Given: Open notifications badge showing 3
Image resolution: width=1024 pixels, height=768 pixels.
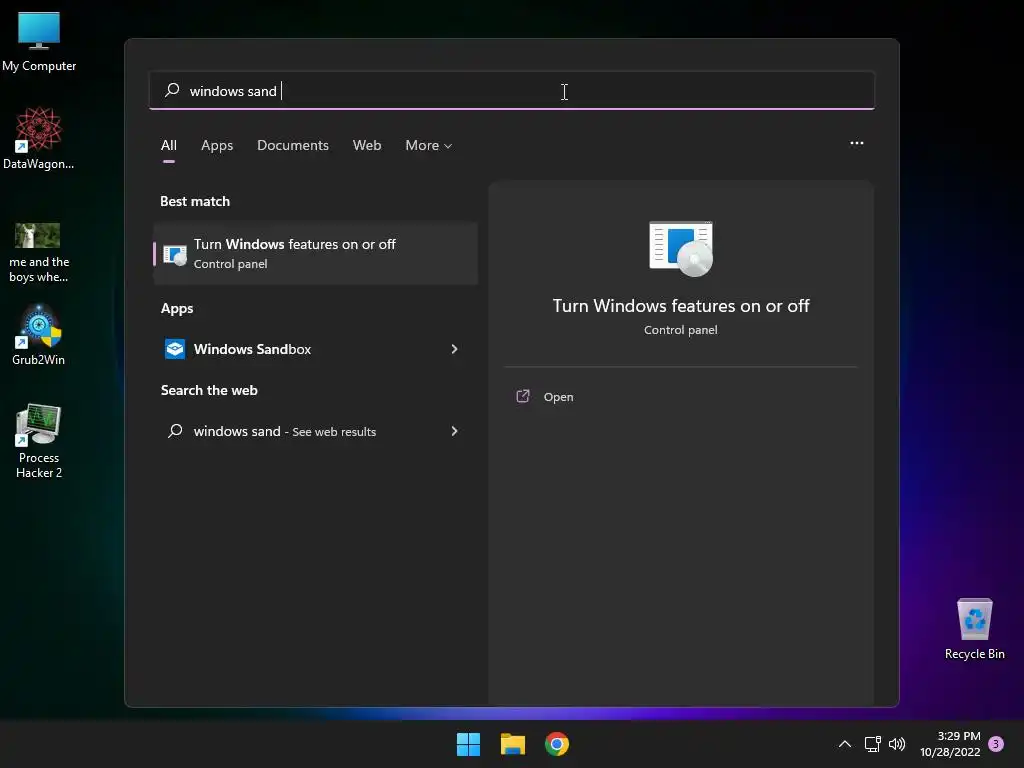Looking at the screenshot, I should click(x=996, y=744).
